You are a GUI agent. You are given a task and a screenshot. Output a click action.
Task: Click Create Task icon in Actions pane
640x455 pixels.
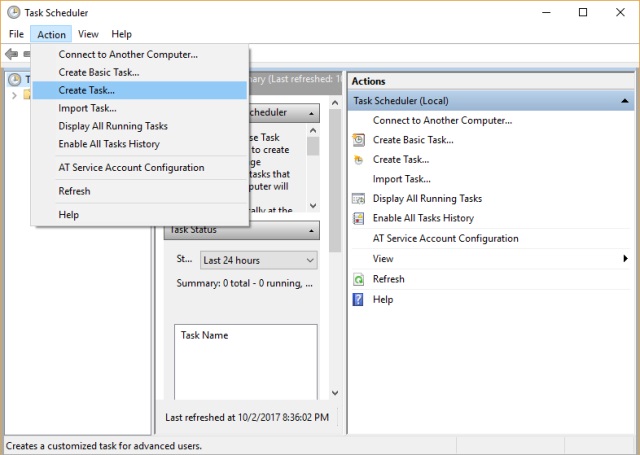pyautogui.click(x=358, y=160)
